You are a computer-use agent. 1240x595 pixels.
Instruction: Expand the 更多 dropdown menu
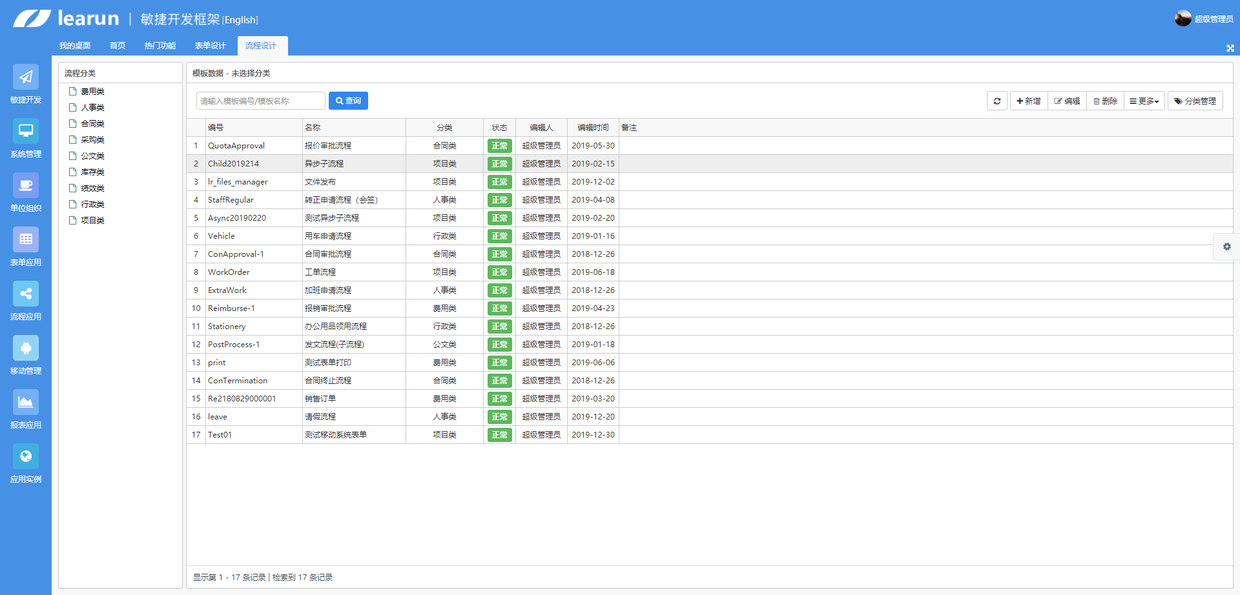(1144, 101)
